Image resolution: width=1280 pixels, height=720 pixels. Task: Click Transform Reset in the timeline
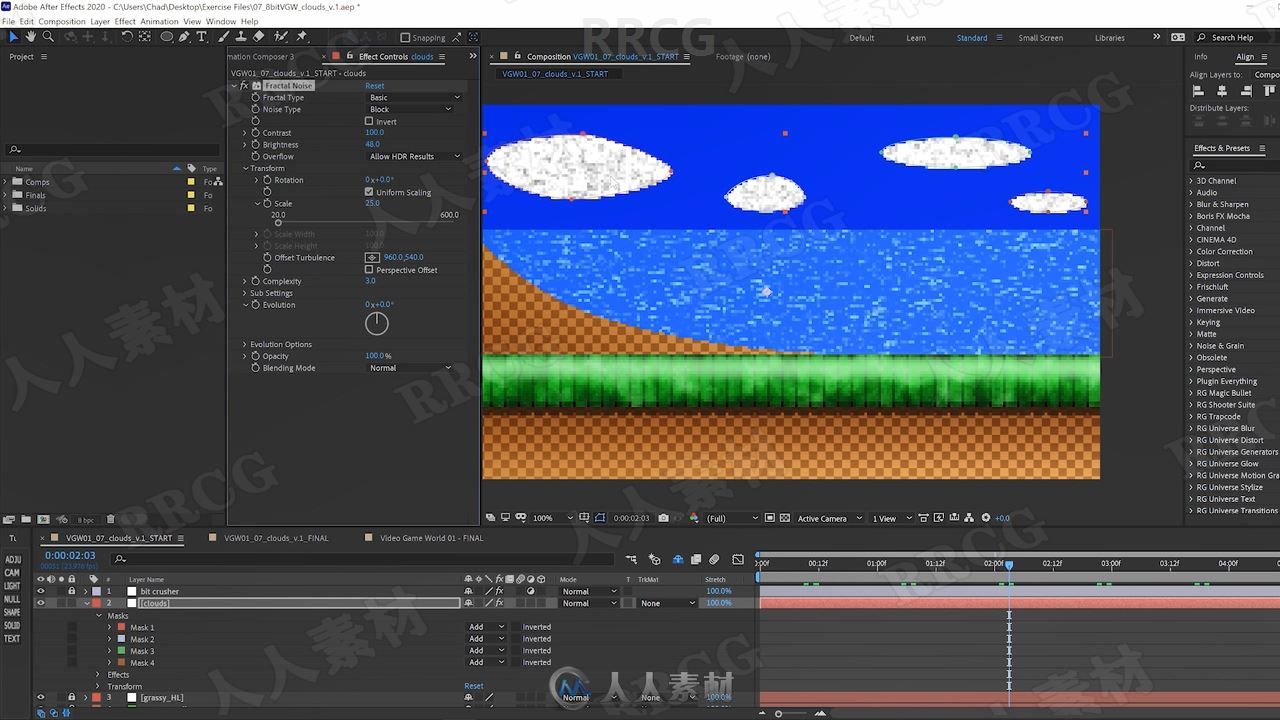click(x=474, y=686)
